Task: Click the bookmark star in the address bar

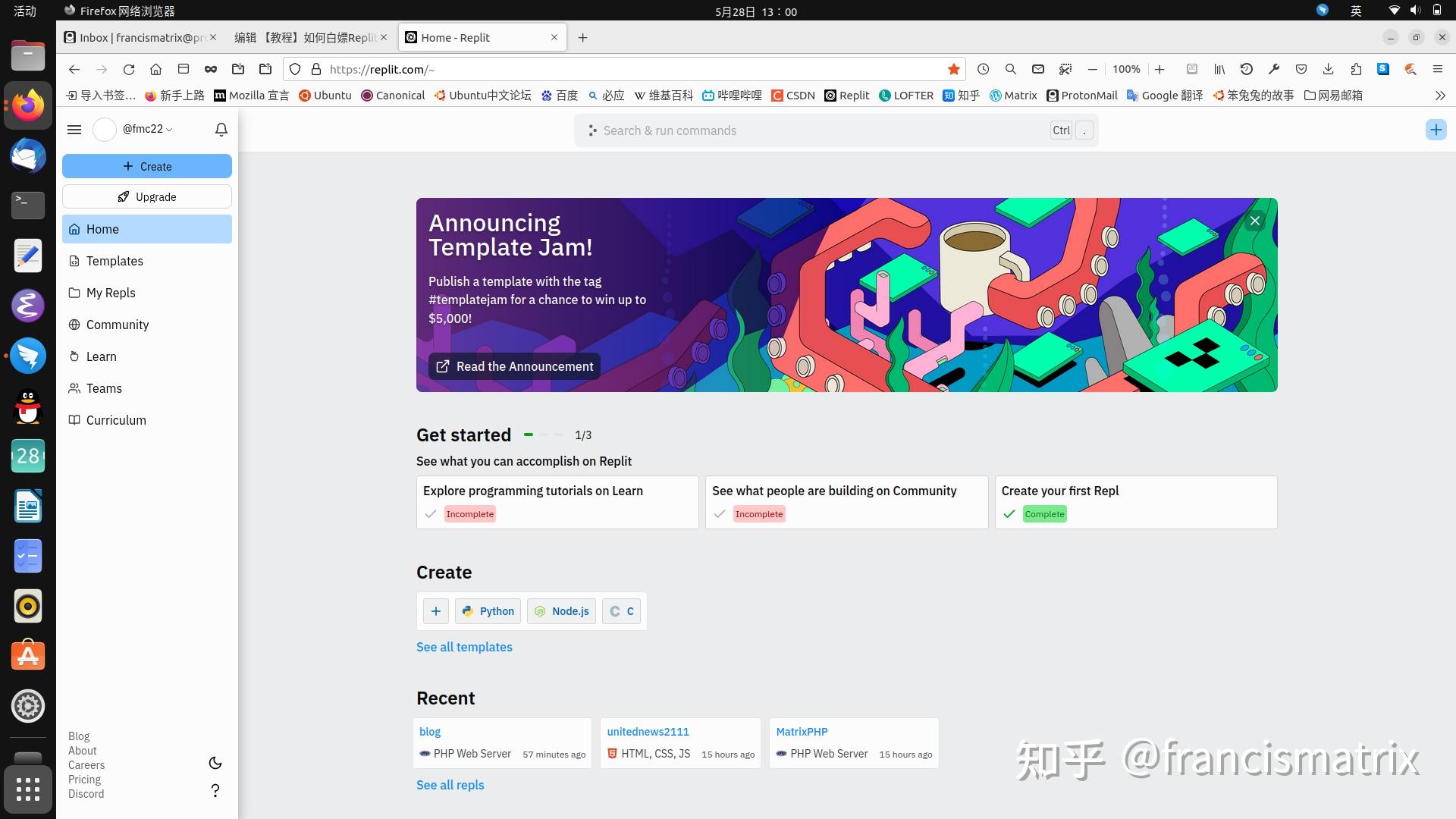Action: (953, 69)
